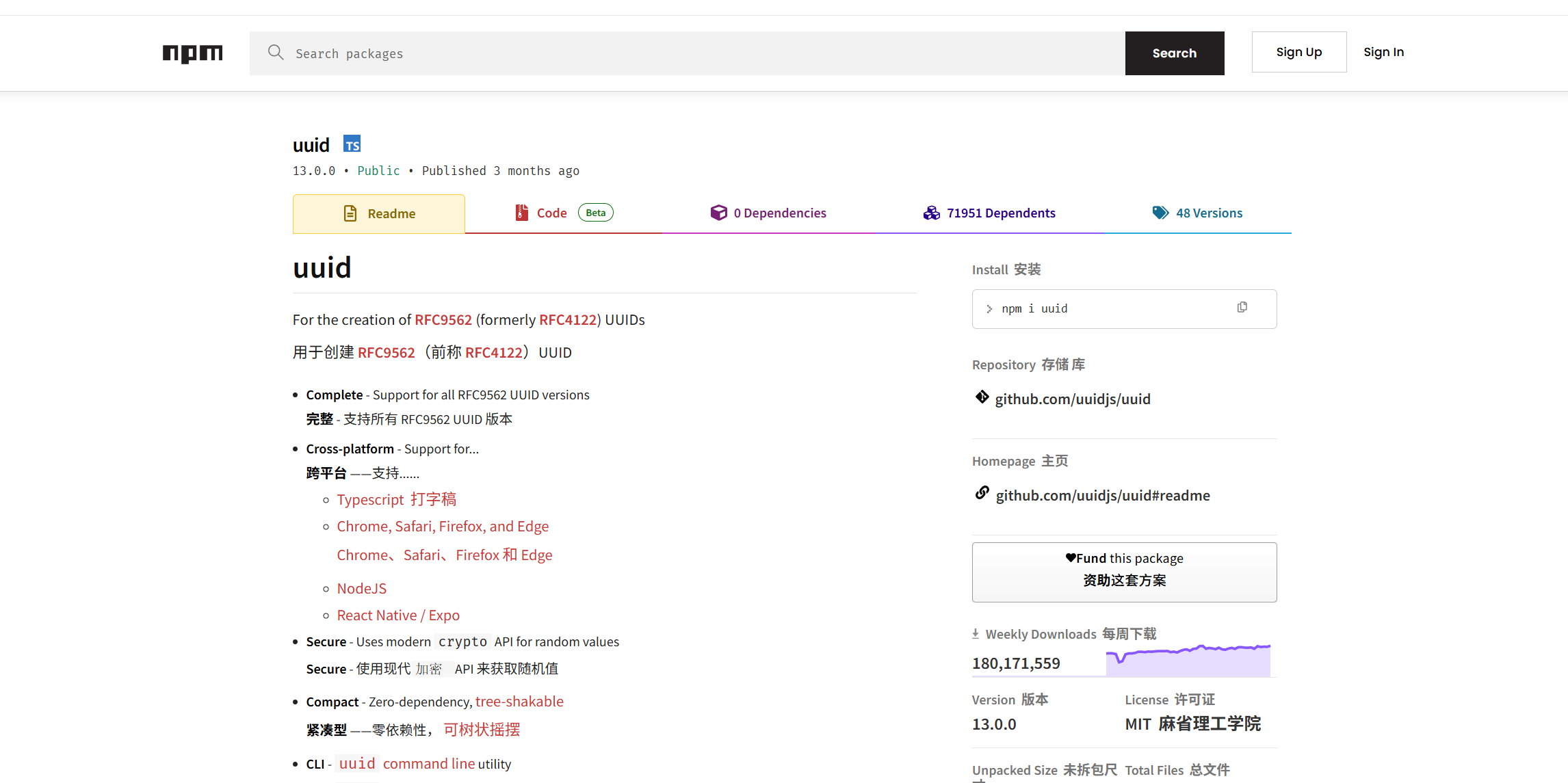
Task: Follow the tree-shakable link
Action: [519, 702]
